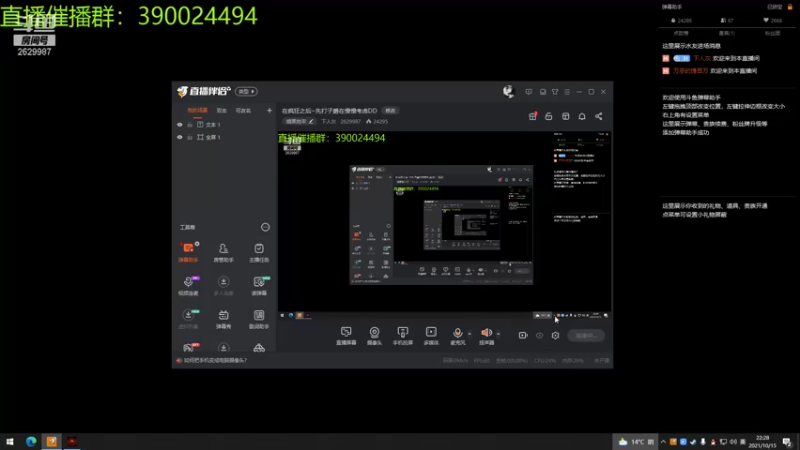Switch to the second scene tab
800x450 pixels.
(x=221, y=110)
